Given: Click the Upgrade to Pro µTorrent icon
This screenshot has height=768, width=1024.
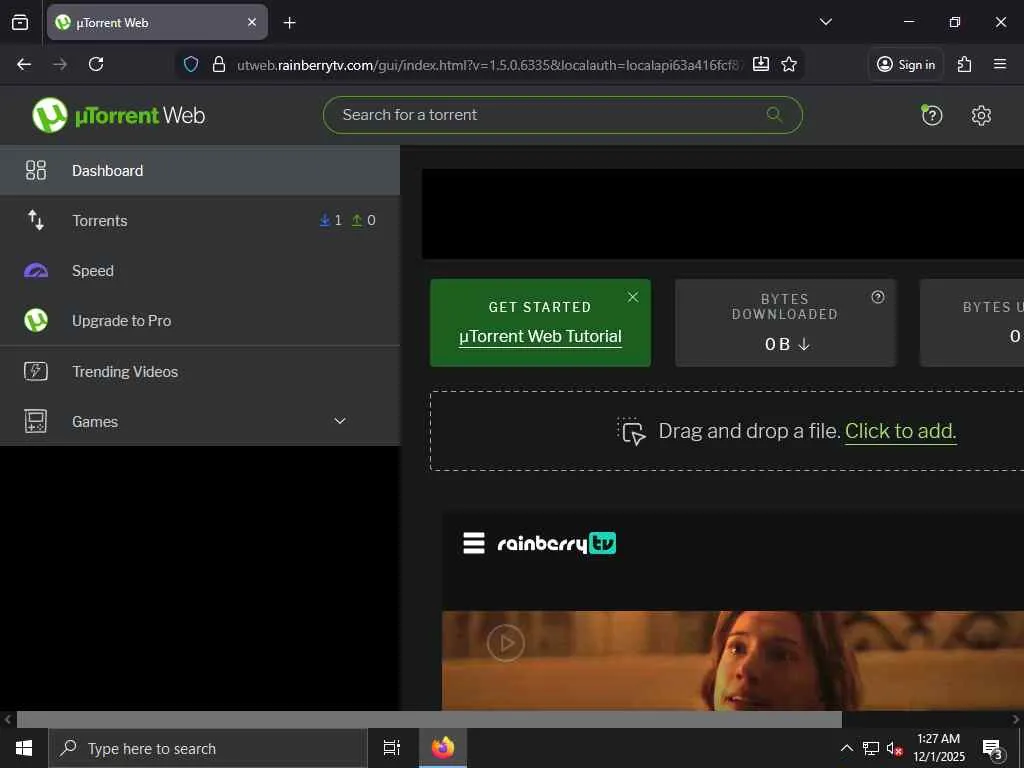Looking at the screenshot, I should [x=36, y=320].
